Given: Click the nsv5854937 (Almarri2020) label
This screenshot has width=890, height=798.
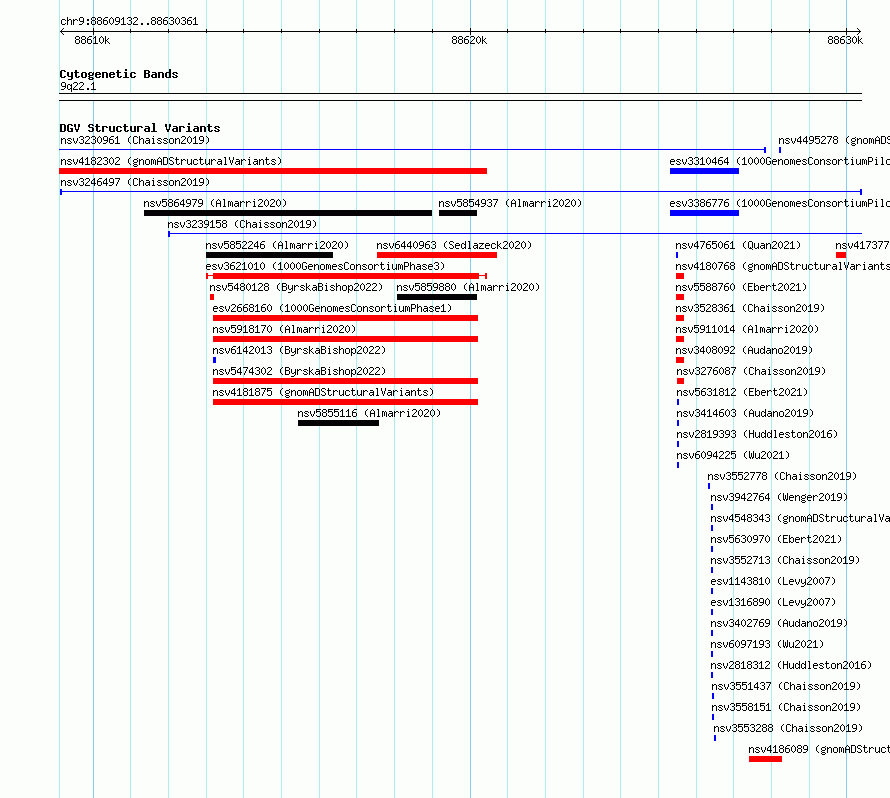Looking at the screenshot, I should tap(510, 203).
